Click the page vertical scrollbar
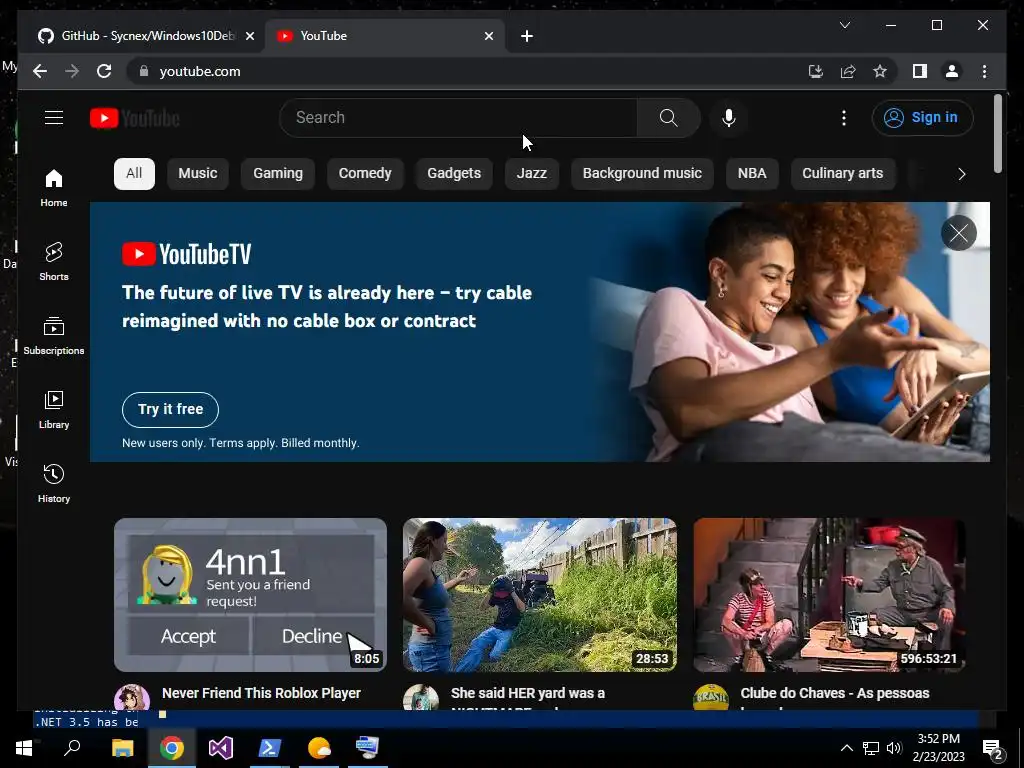The image size is (1024, 768). pyautogui.click(x=997, y=134)
